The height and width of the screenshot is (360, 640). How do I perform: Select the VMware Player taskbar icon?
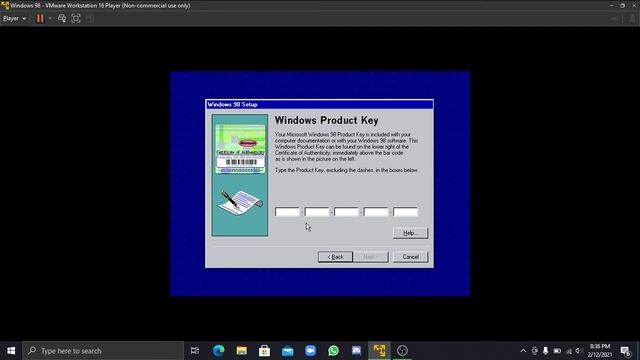tap(379, 351)
